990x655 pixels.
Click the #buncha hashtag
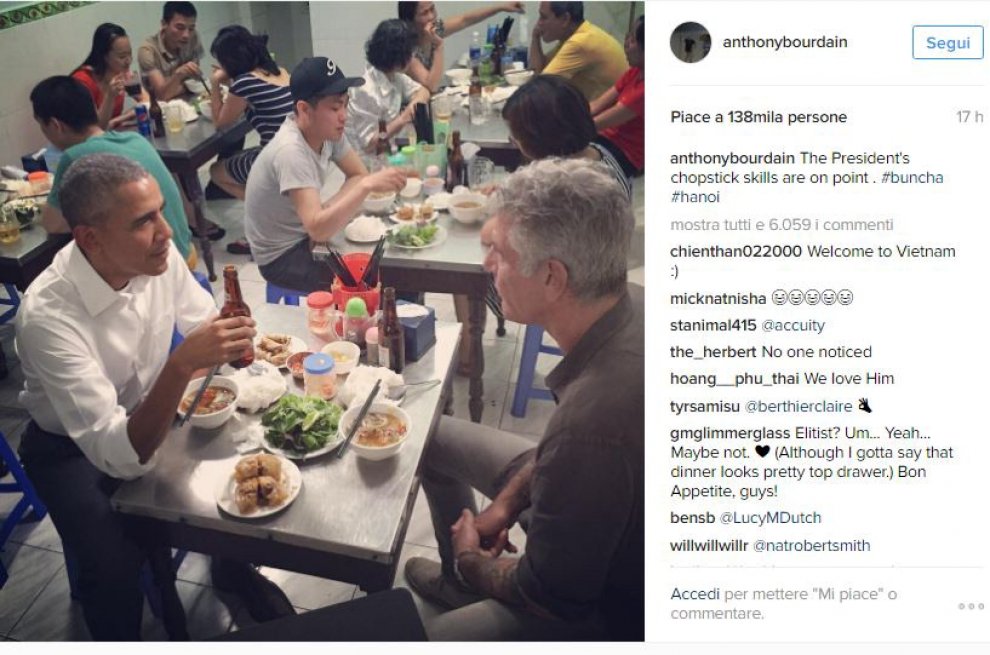(912, 177)
